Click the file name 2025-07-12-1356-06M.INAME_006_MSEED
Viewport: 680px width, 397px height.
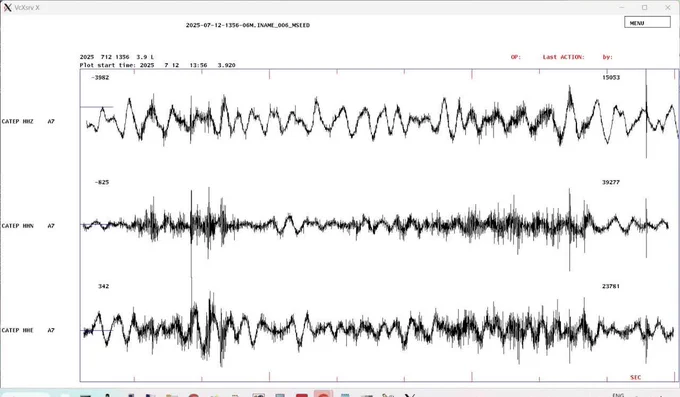coord(248,25)
